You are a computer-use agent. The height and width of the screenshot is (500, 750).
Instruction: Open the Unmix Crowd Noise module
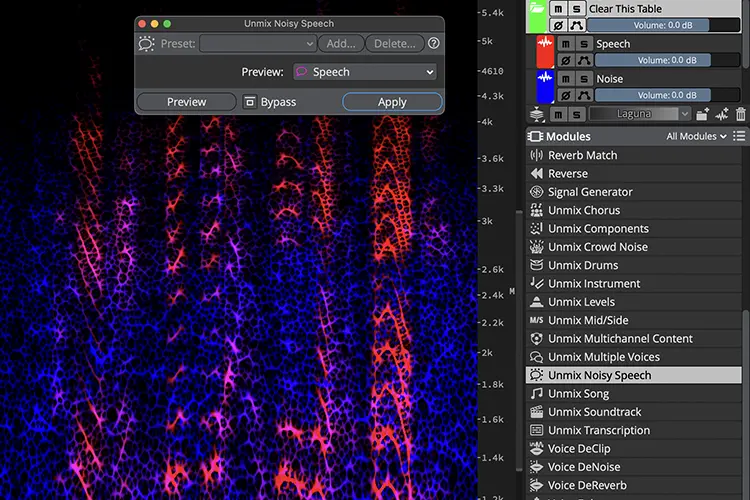634,247
